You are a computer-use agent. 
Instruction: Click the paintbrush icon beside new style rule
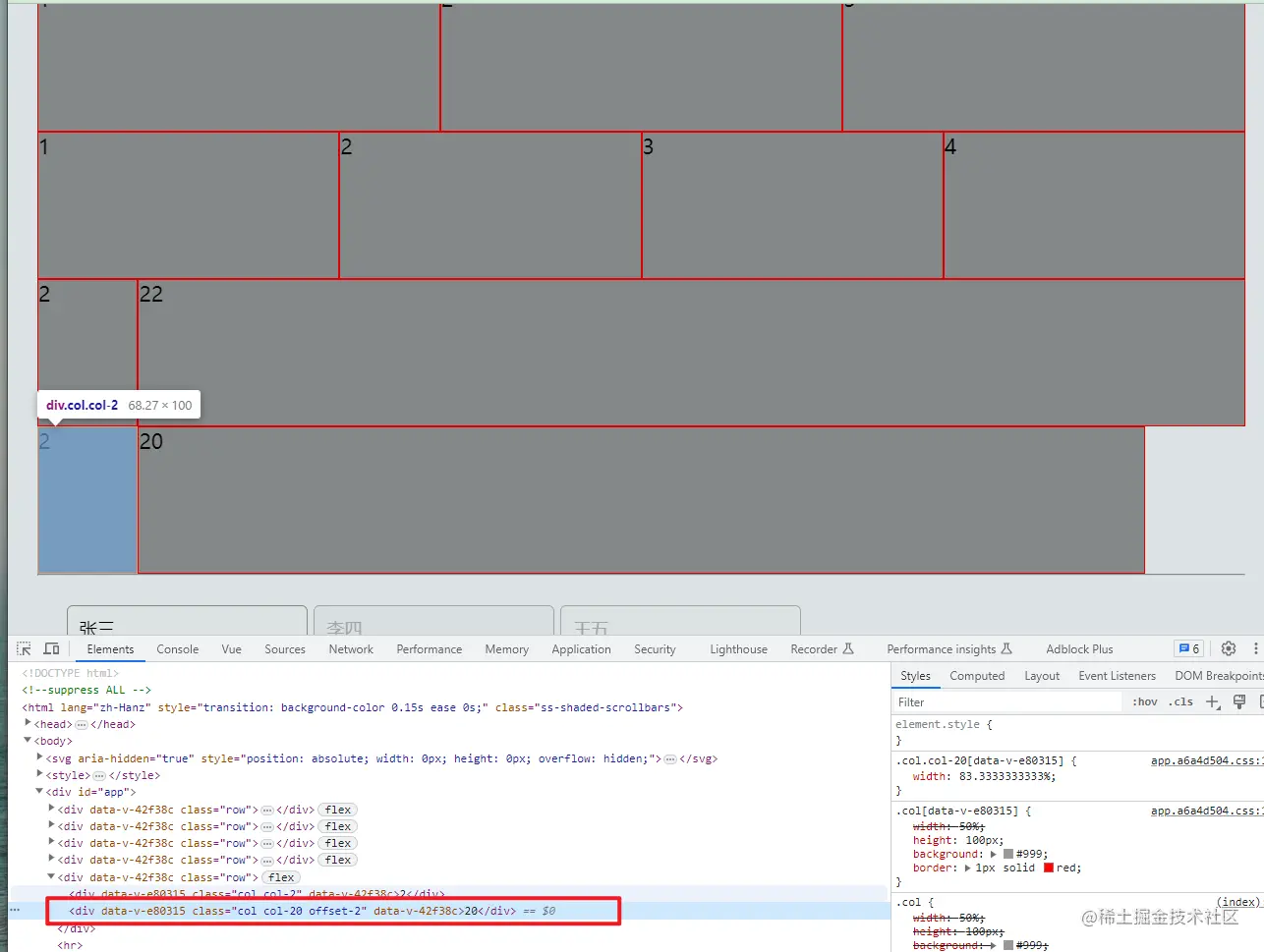click(x=1239, y=701)
